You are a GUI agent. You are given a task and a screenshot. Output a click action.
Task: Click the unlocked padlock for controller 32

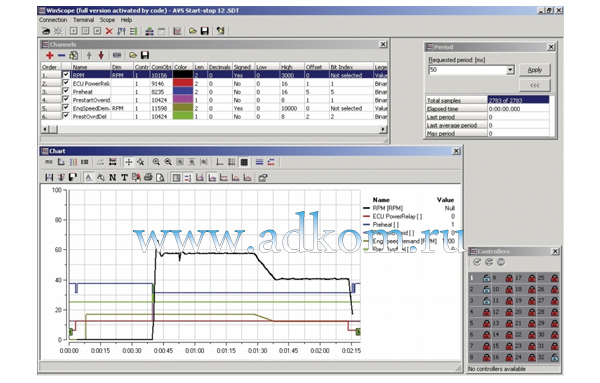click(x=554, y=358)
